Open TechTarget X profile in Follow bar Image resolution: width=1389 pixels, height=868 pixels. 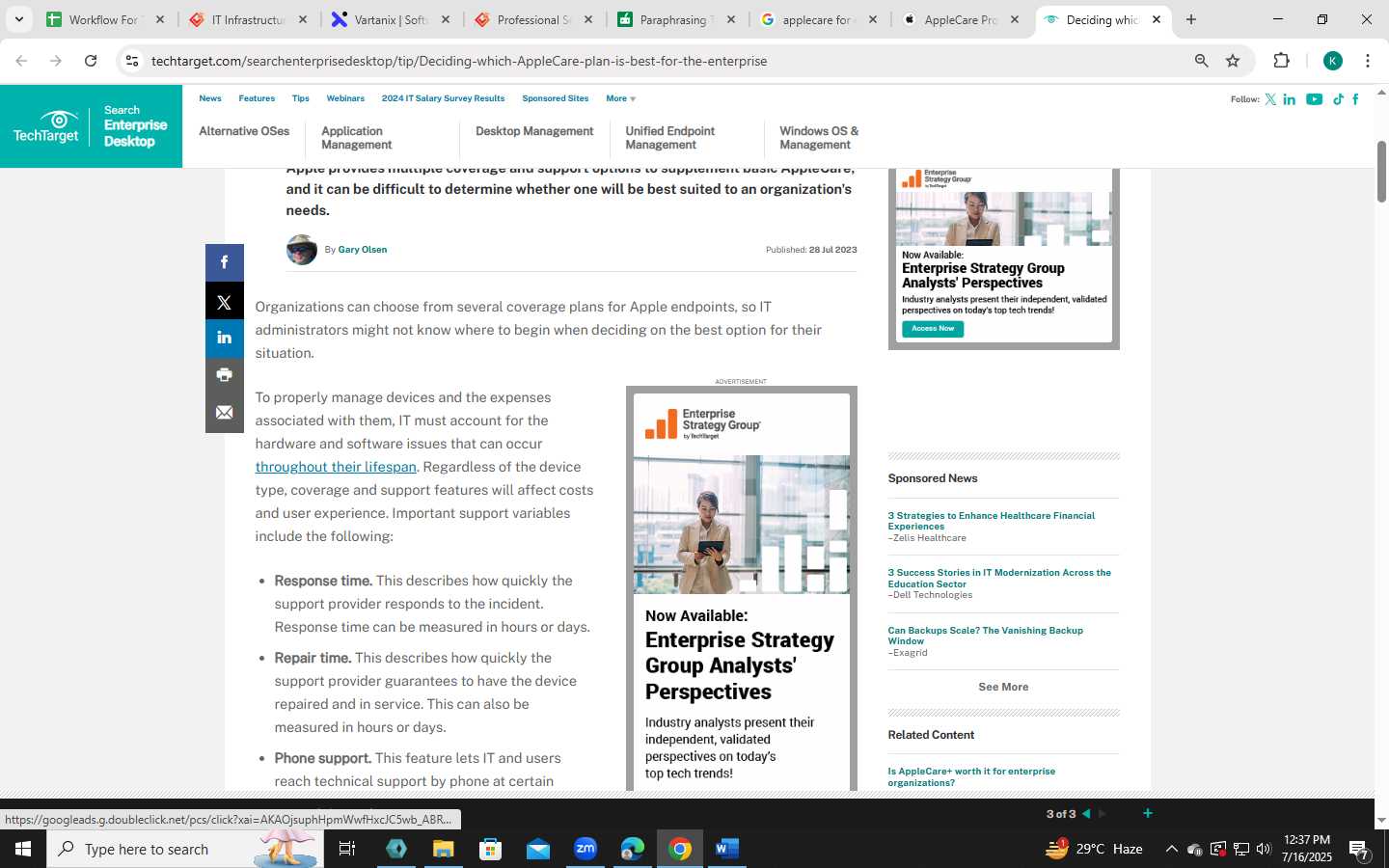coord(1270,99)
